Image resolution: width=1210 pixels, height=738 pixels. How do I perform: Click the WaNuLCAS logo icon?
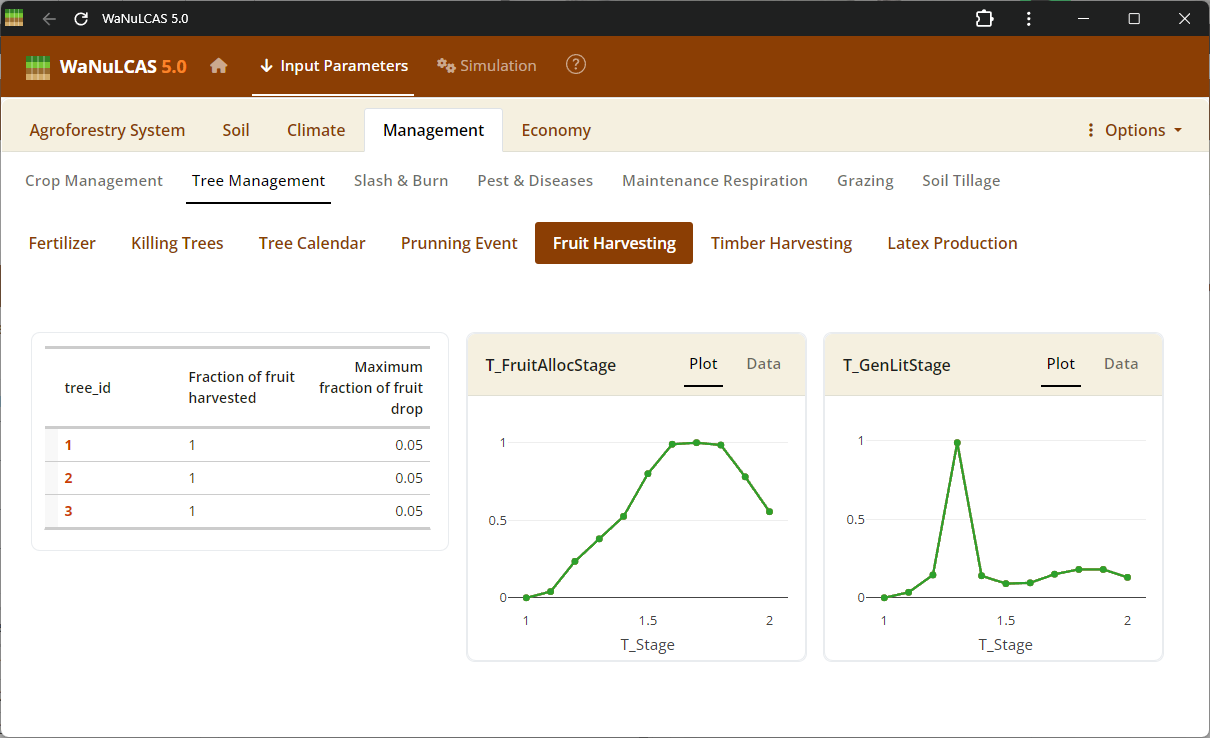click(x=38, y=67)
